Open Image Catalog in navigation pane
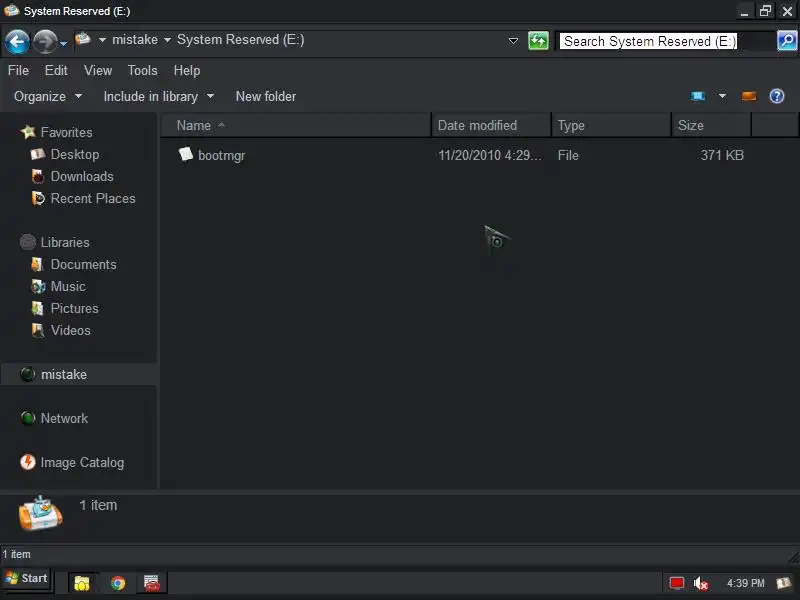 pos(82,462)
